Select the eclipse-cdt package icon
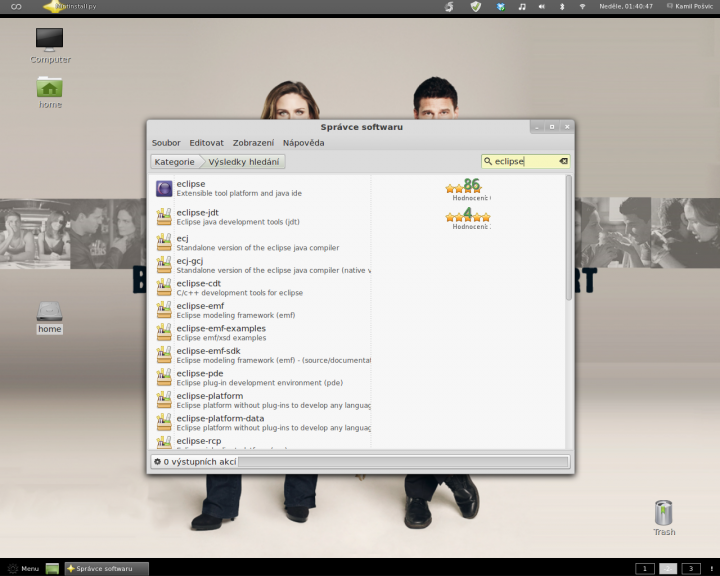 click(164, 288)
